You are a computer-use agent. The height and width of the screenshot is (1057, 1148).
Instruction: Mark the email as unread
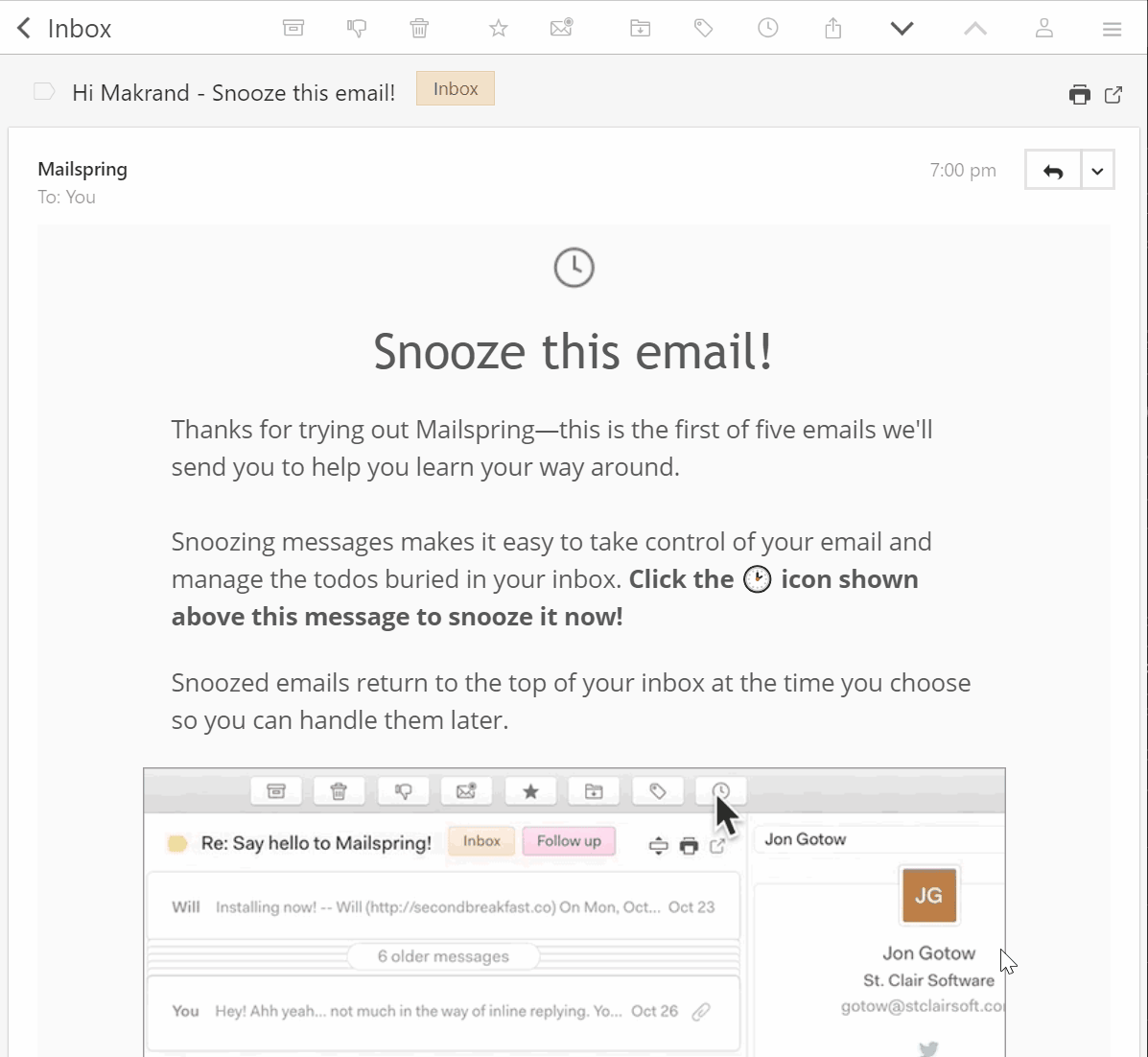561,28
